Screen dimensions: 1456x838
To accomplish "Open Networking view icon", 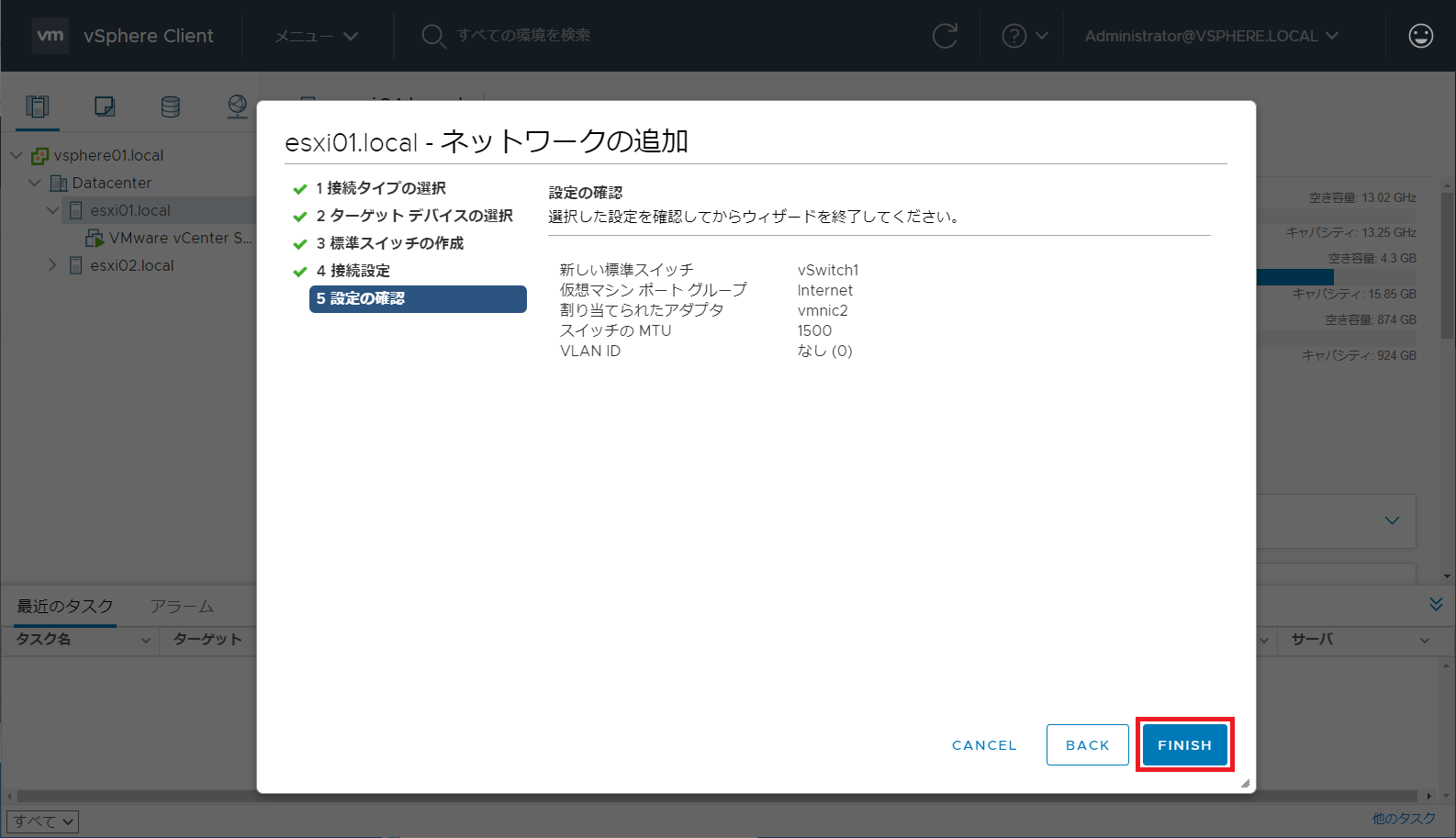I will pos(237,106).
